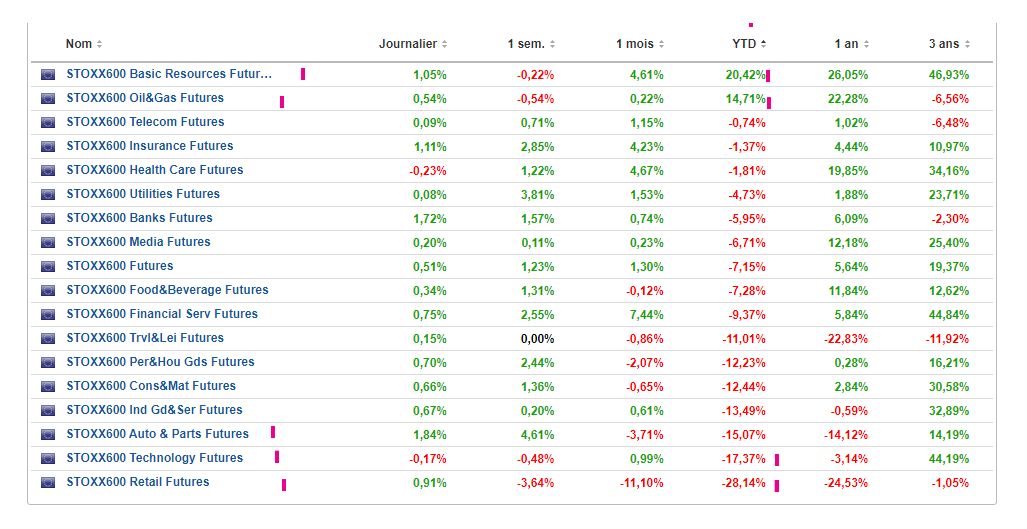
Task: Open STOXX600 Telecom Futures link
Action: tap(145, 122)
